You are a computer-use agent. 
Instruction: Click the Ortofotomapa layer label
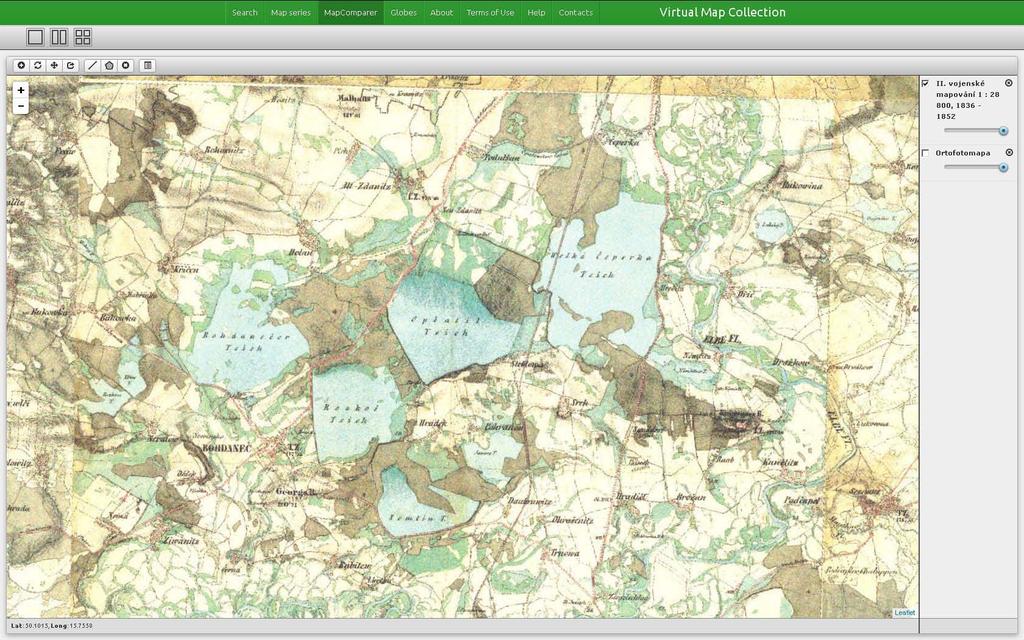(963, 153)
